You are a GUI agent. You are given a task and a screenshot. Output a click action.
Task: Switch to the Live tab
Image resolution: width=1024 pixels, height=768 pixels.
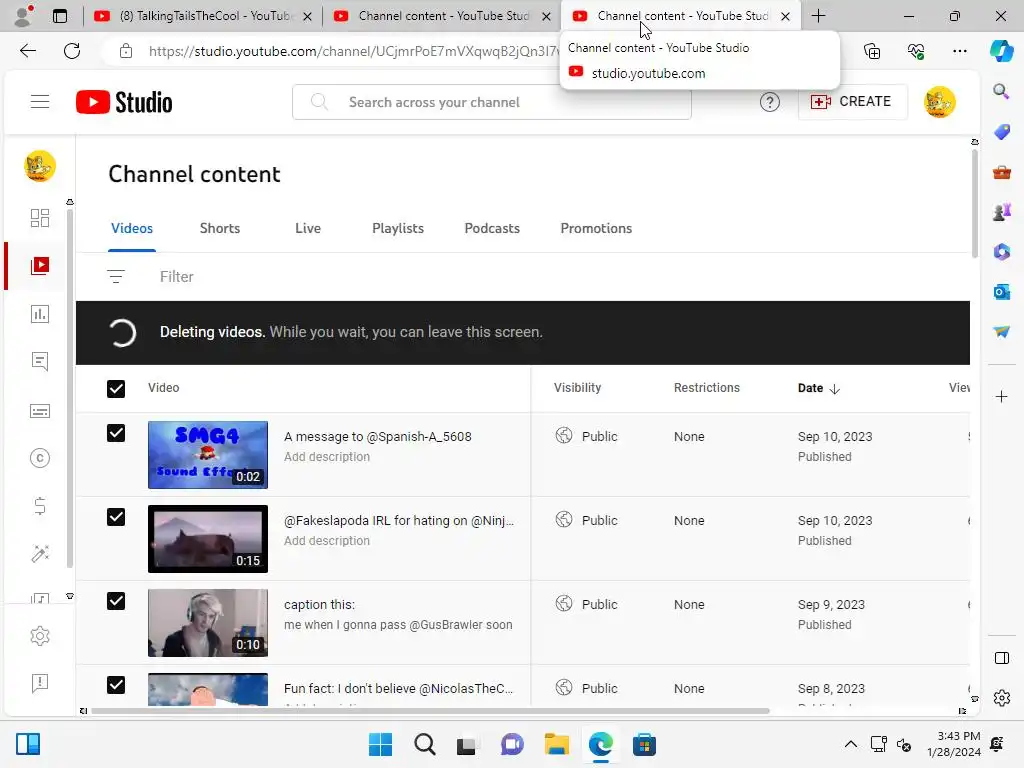point(308,229)
